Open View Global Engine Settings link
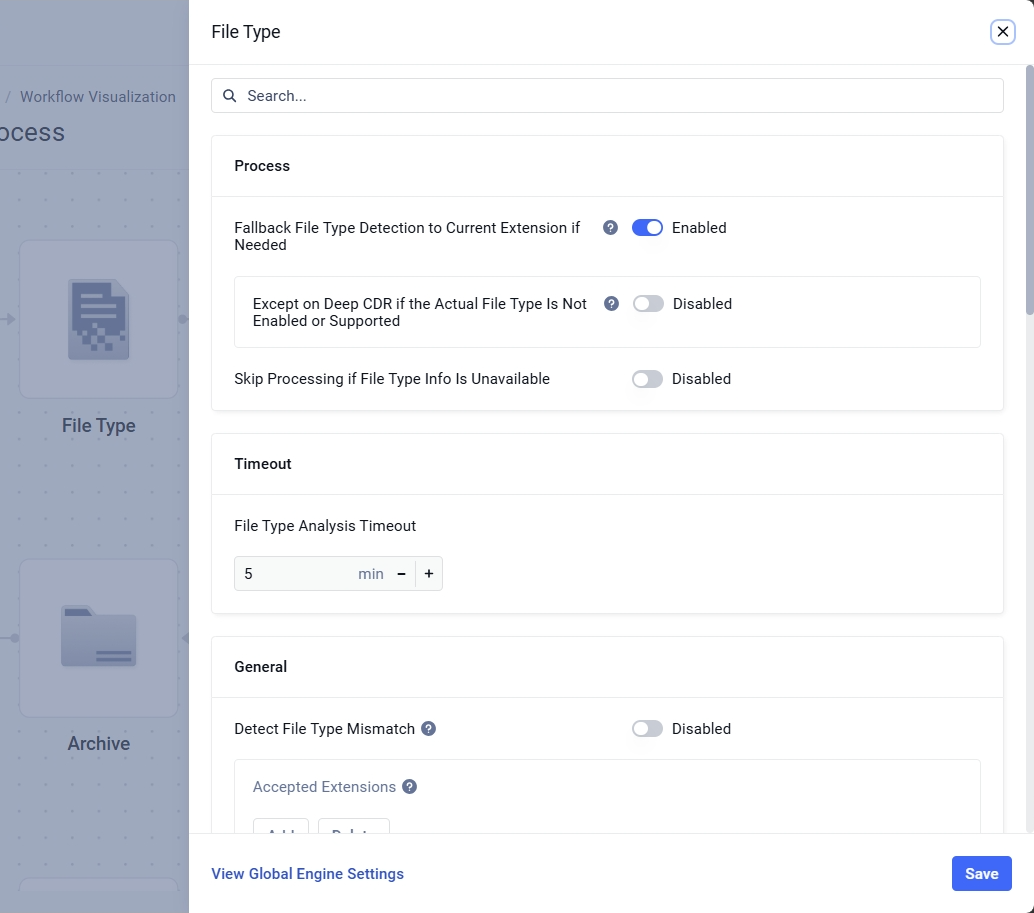 point(307,873)
